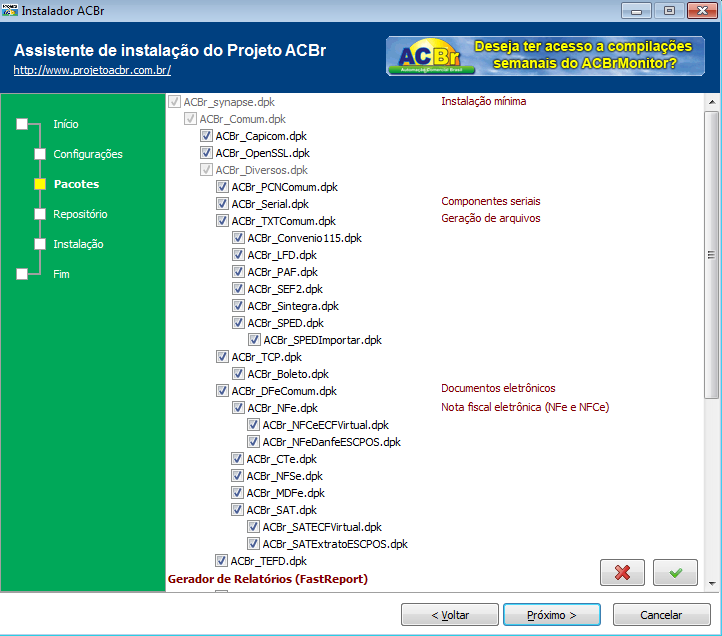This screenshot has height=636, width=722.
Task: Go to the Início wizard step
Action: [65, 124]
